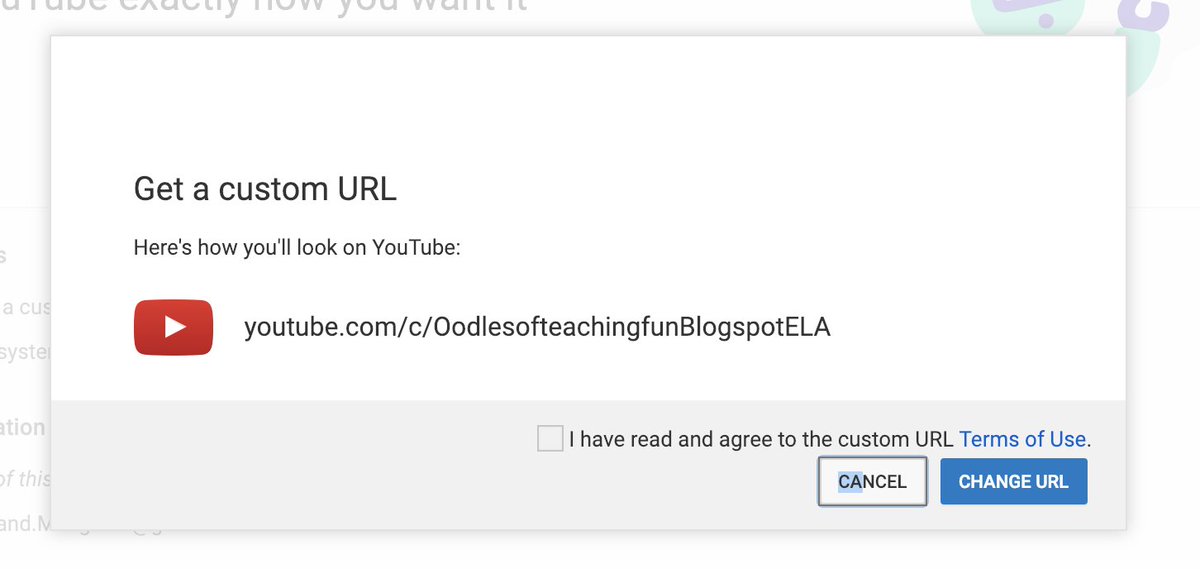The image size is (1200, 569).
Task: Click the 'Get a custom URL' heading
Action: point(265,189)
